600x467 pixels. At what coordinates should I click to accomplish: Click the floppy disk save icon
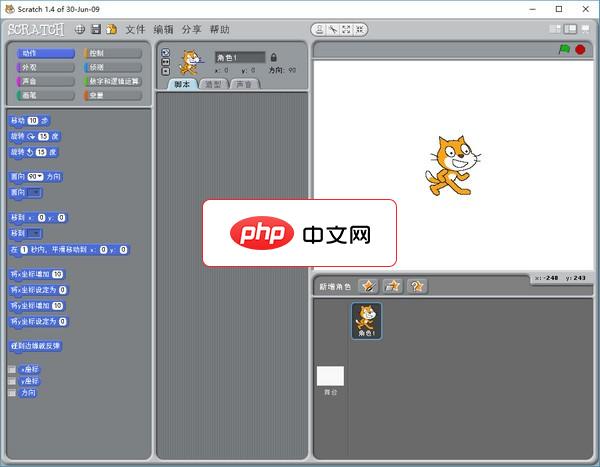pyautogui.click(x=96, y=29)
